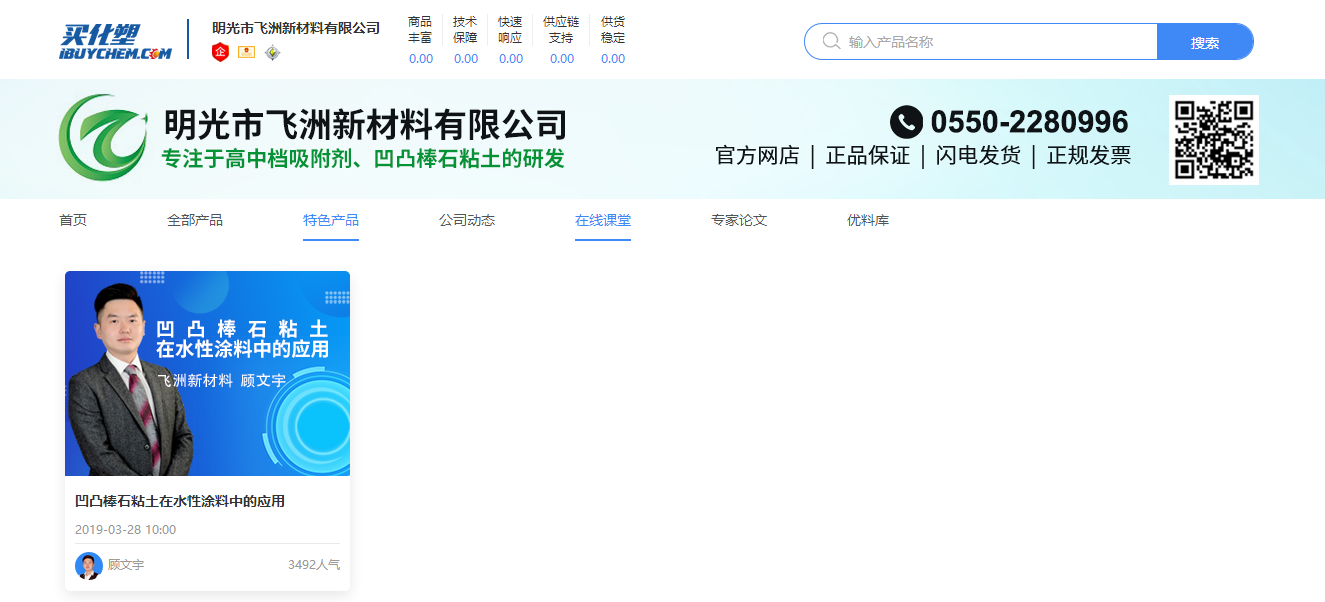The width and height of the screenshot is (1325, 602).
Task: Click the iBuyChem site logo
Action: tap(115, 41)
